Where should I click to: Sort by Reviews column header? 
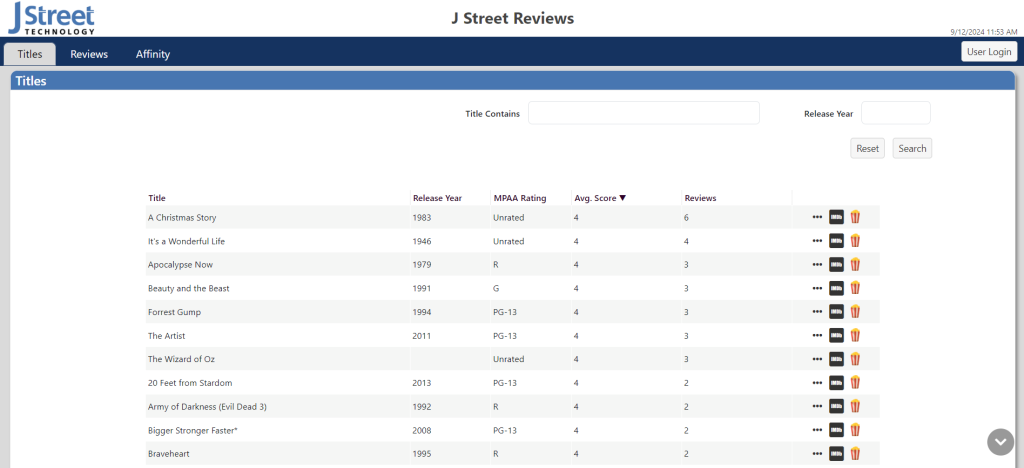(x=700, y=198)
